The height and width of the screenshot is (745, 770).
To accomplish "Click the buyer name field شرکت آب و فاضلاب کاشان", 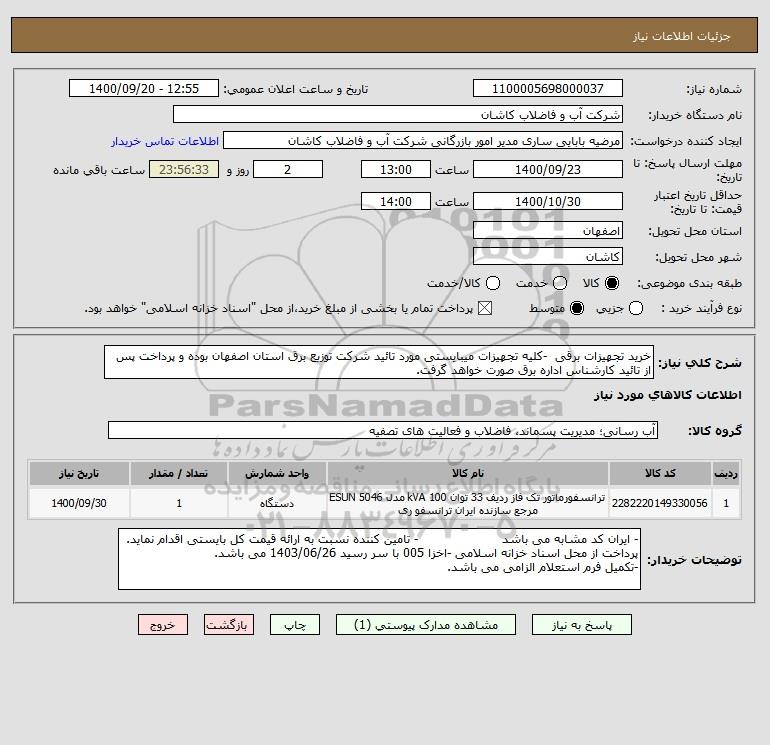I will [398, 114].
